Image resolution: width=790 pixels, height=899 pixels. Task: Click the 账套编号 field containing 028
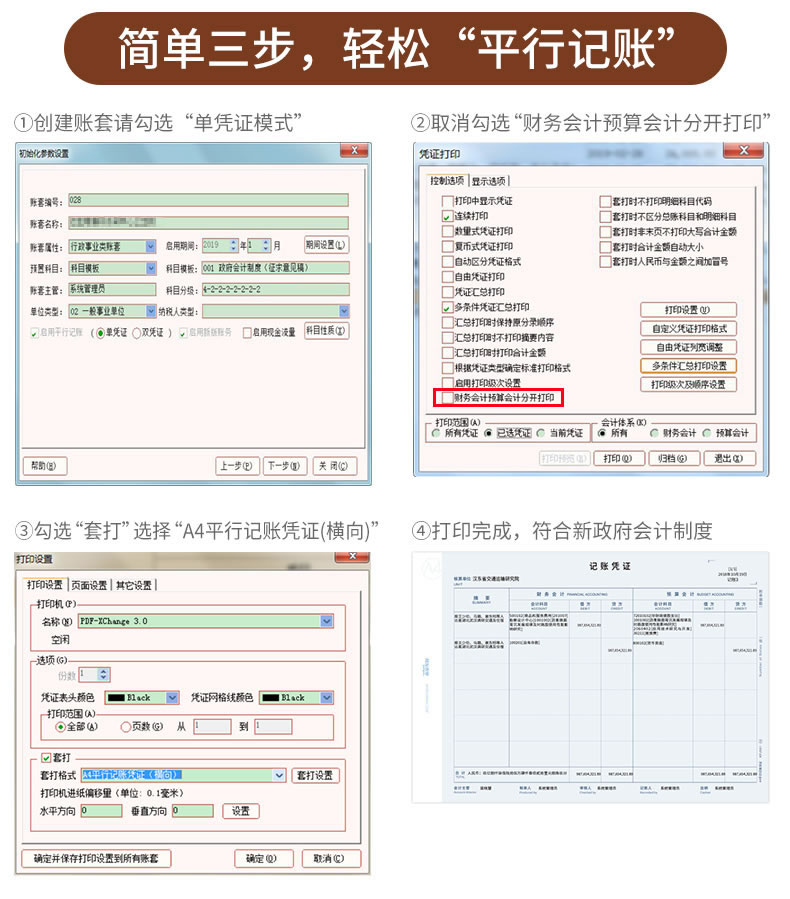pyautogui.click(x=208, y=200)
